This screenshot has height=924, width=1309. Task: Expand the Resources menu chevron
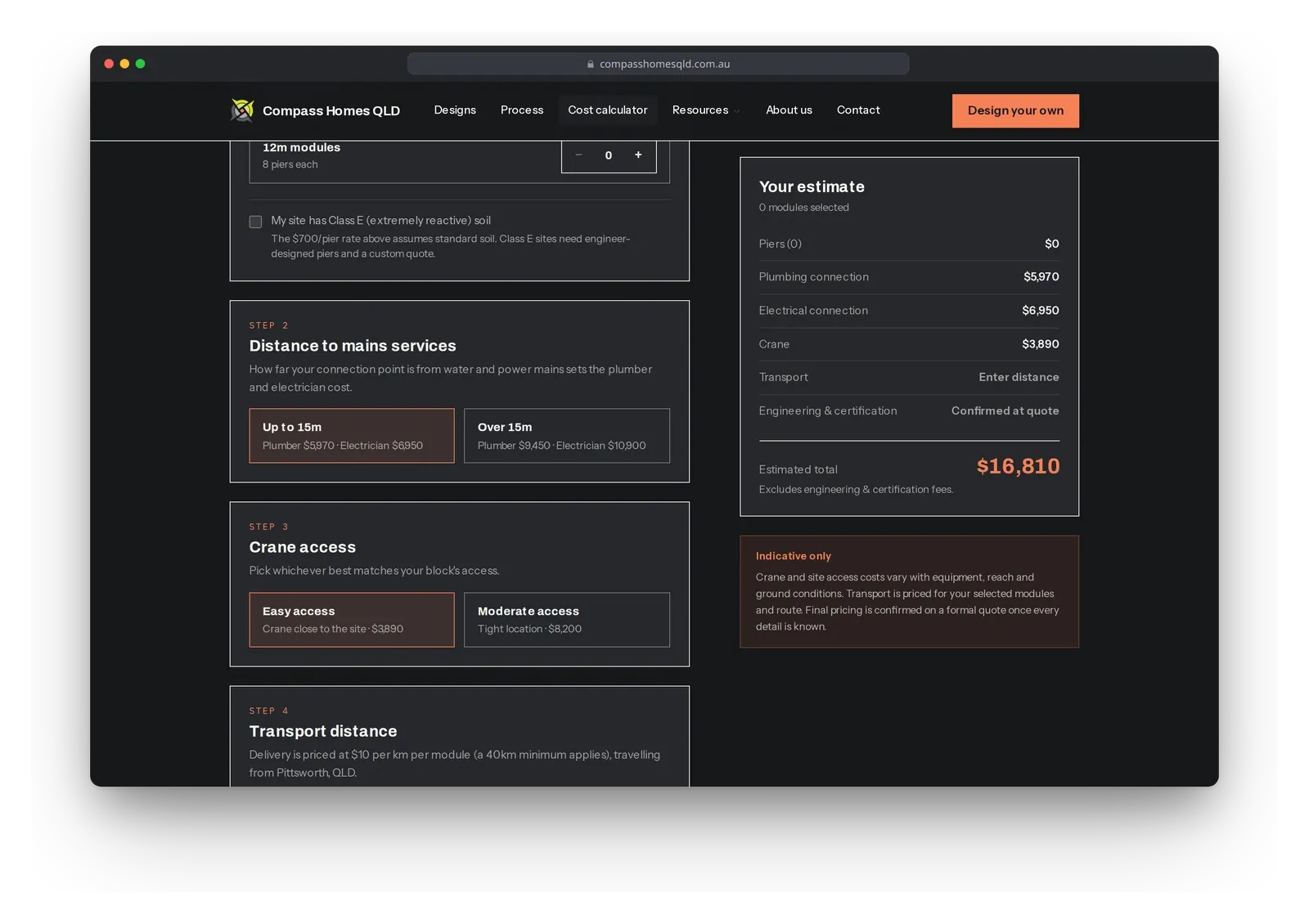[x=737, y=111]
